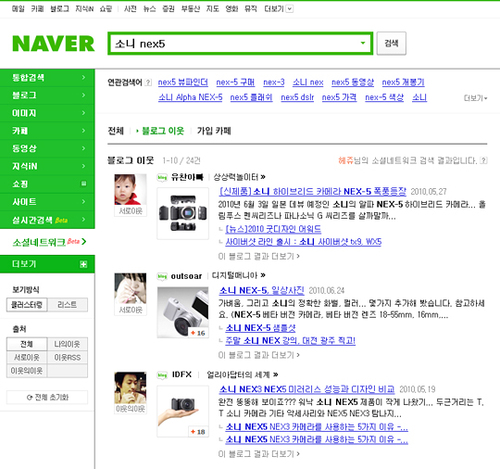This screenshot has height=469, width=500.
Task: Select 서로이웃 source filter
Action: [x=27, y=357]
